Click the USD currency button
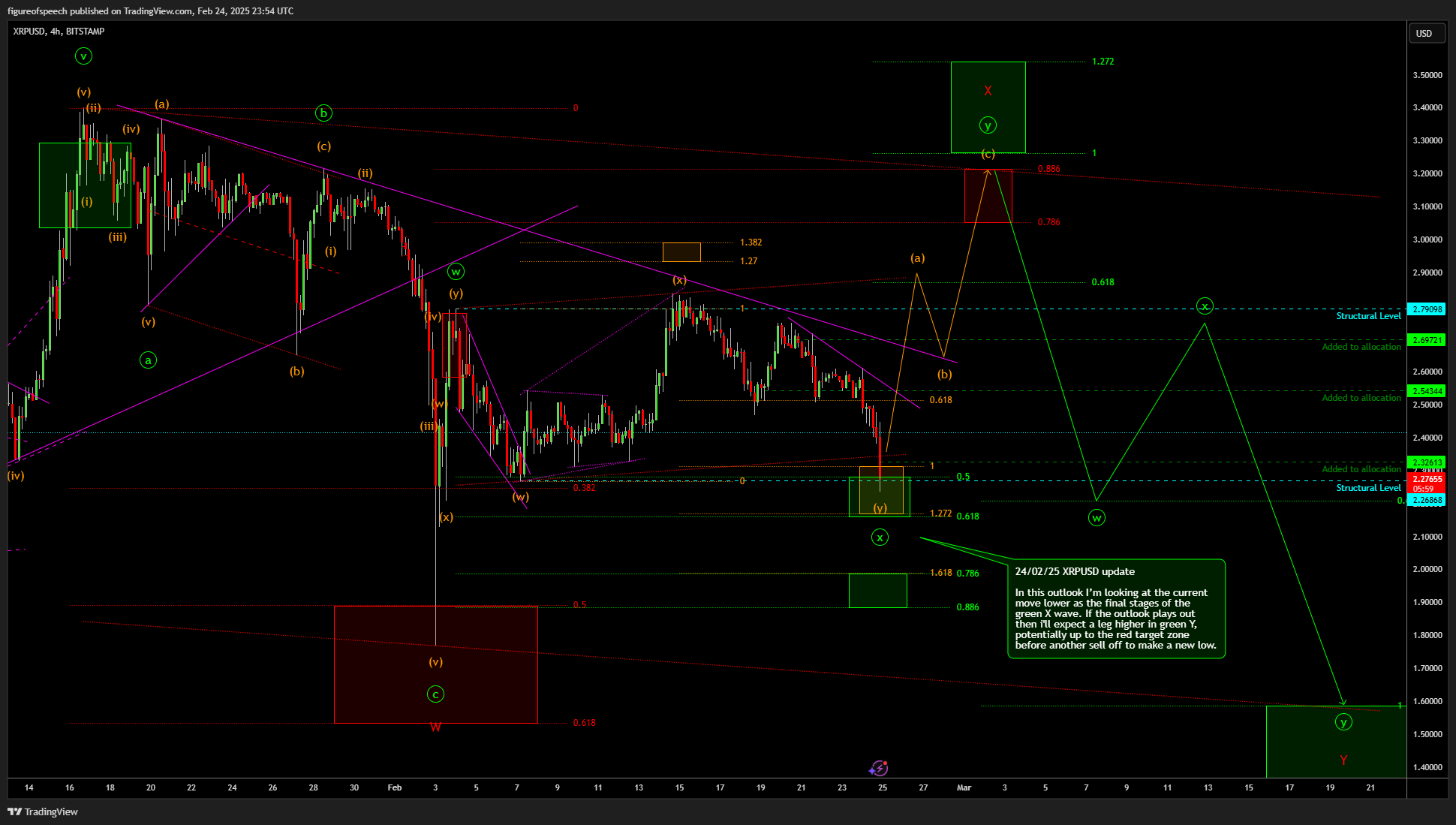 pos(1425,33)
